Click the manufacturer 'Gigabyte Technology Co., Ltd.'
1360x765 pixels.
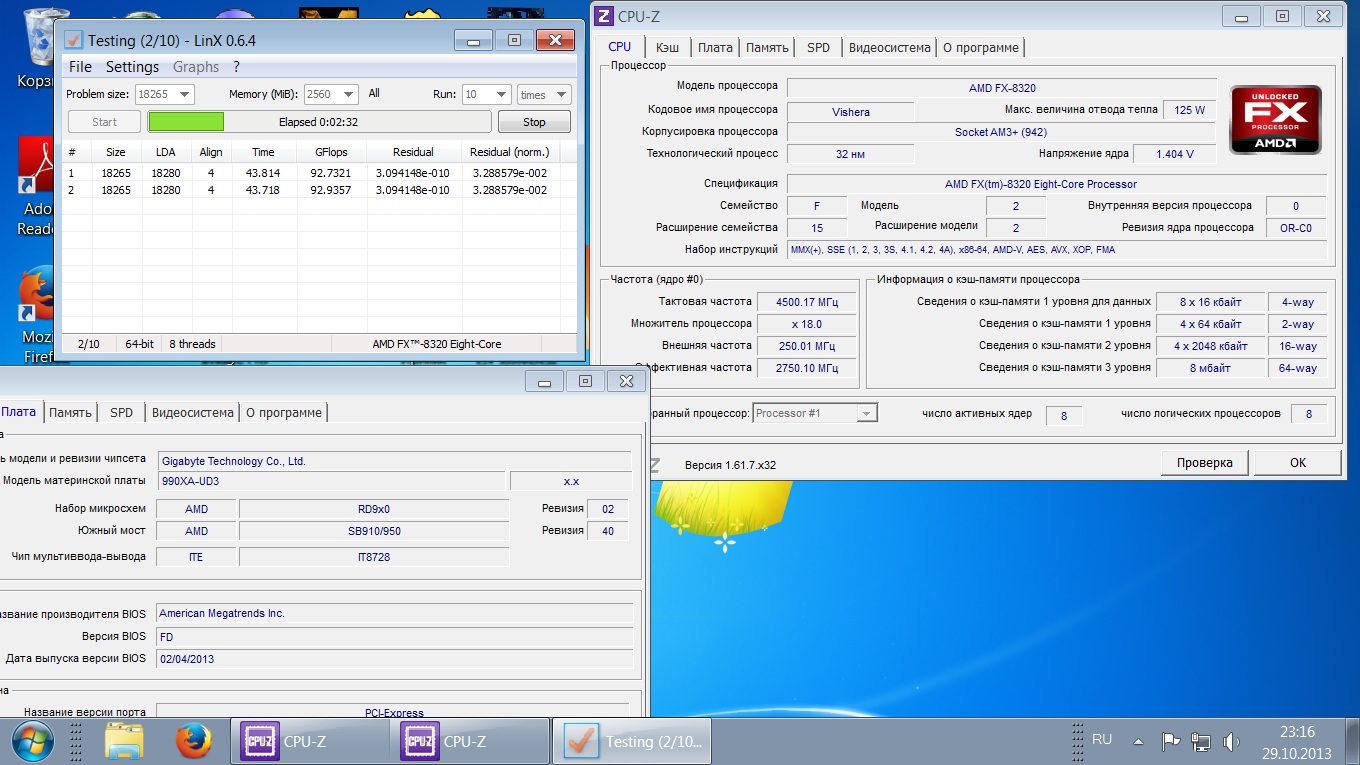pyautogui.click(x=395, y=461)
